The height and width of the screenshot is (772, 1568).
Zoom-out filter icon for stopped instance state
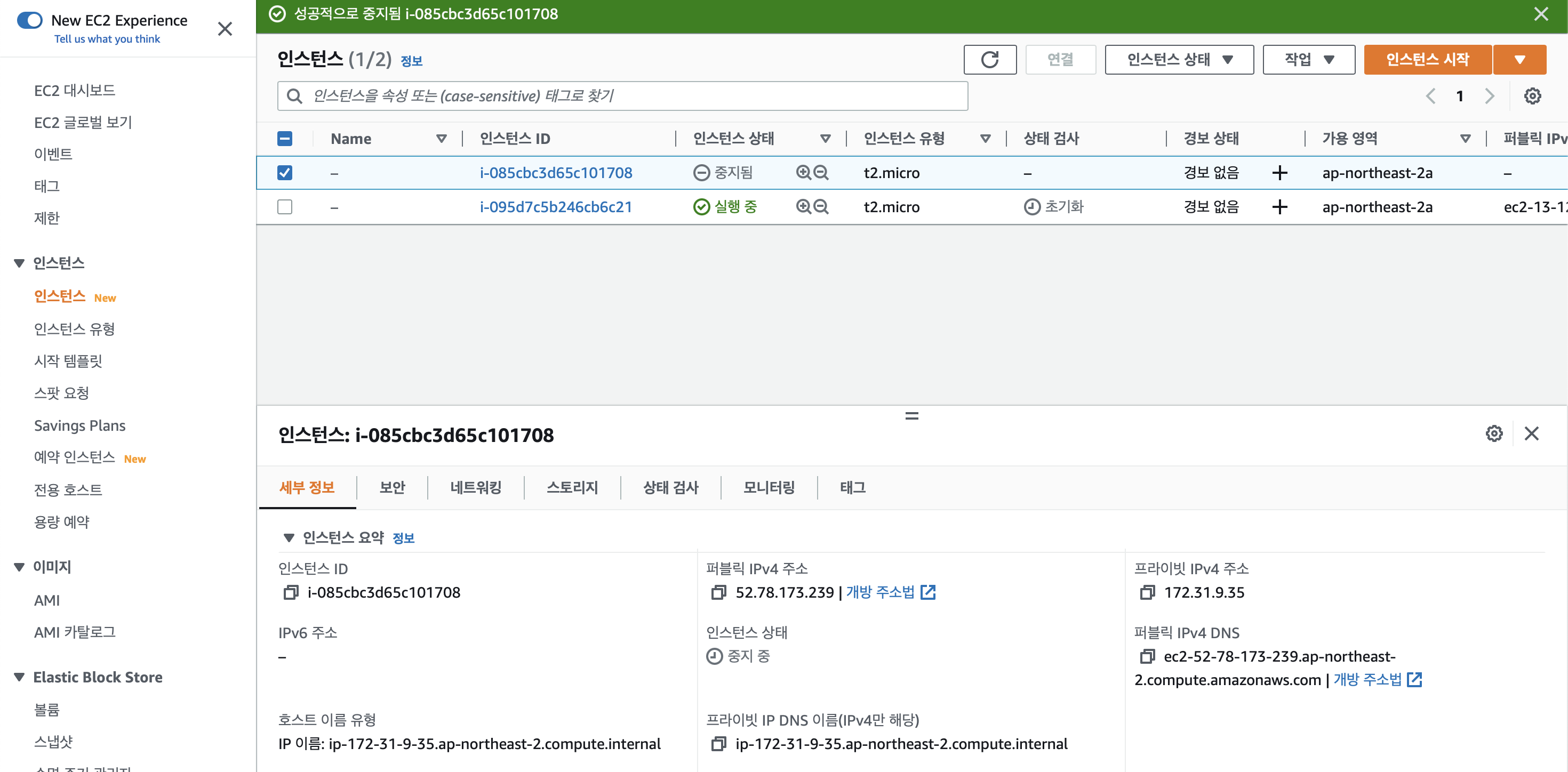[821, 173]
